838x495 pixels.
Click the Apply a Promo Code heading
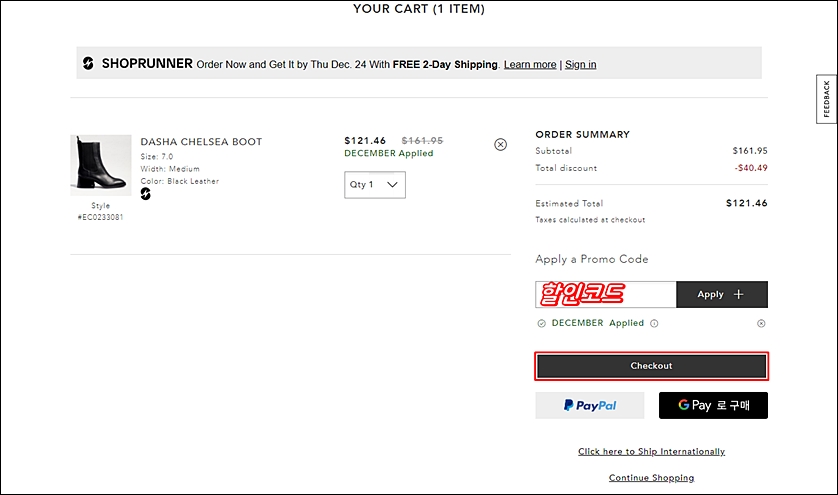(592, 259)
